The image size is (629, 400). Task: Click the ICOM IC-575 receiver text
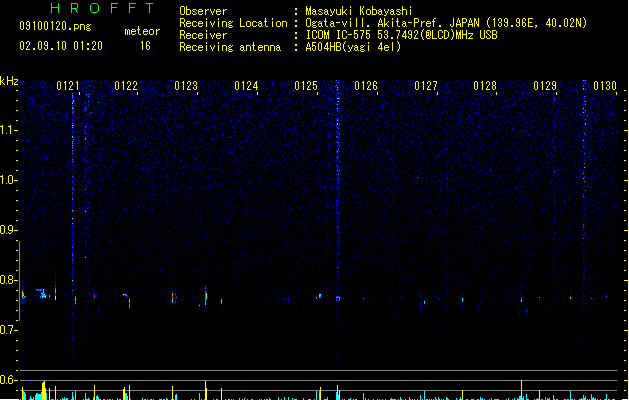(402, 35)
